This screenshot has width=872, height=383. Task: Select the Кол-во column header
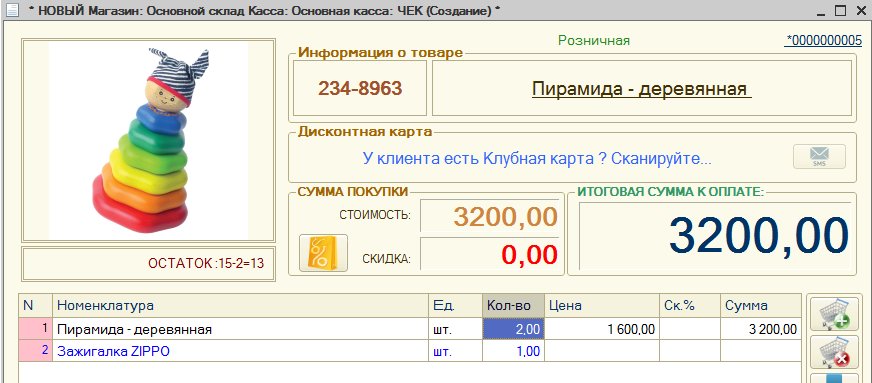(513, 306)
